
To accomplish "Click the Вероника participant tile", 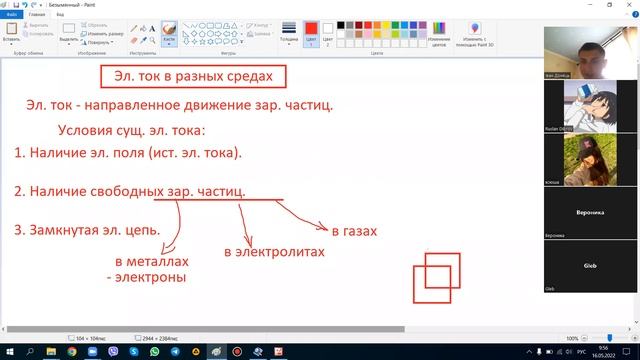I will pos(590,213).
